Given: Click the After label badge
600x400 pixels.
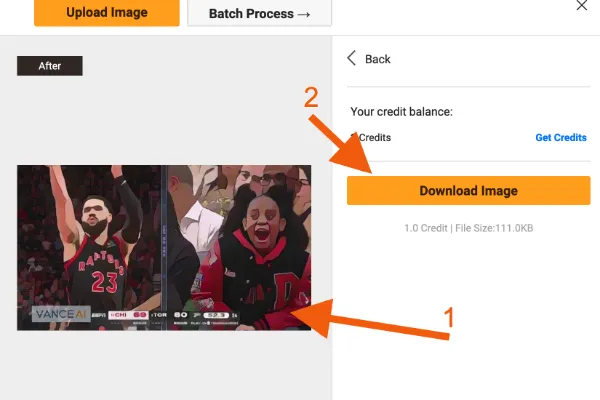Looking at the screenshot, I should [50, 66].
